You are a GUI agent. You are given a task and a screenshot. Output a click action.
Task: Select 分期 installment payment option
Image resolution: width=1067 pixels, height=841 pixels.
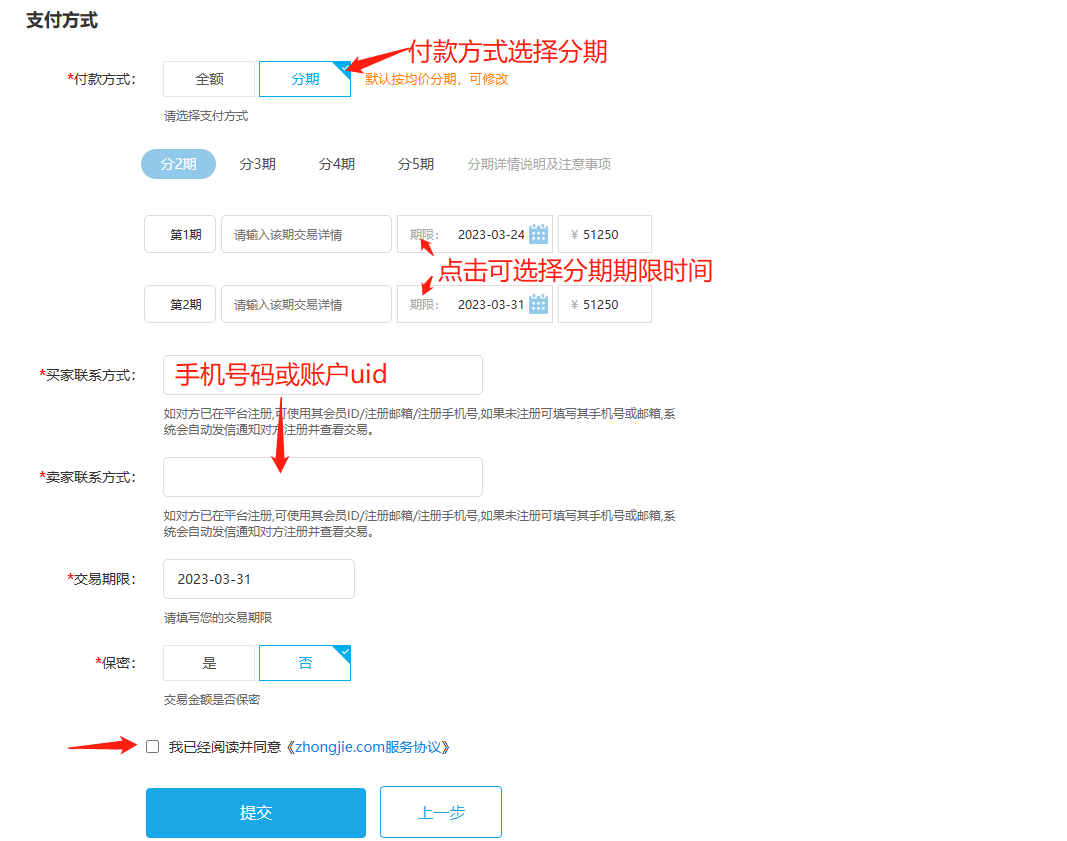click(305, 79)
